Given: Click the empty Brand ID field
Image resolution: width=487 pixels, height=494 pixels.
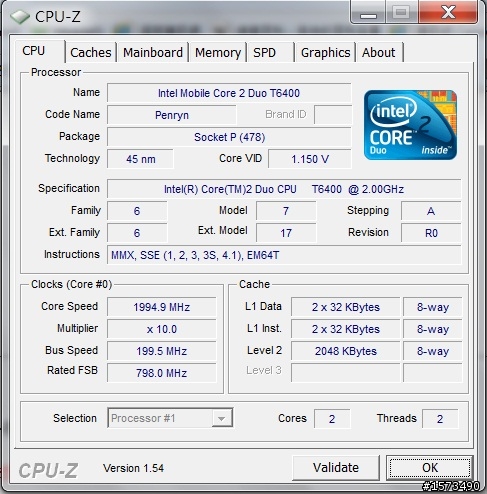Looking at the screenshot, I should [333, 115].
